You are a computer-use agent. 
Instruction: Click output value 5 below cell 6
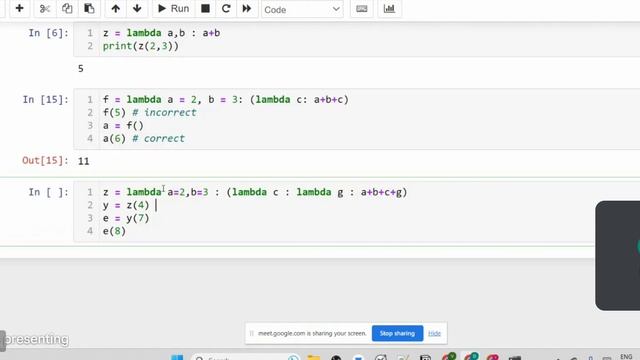[81, 69]
